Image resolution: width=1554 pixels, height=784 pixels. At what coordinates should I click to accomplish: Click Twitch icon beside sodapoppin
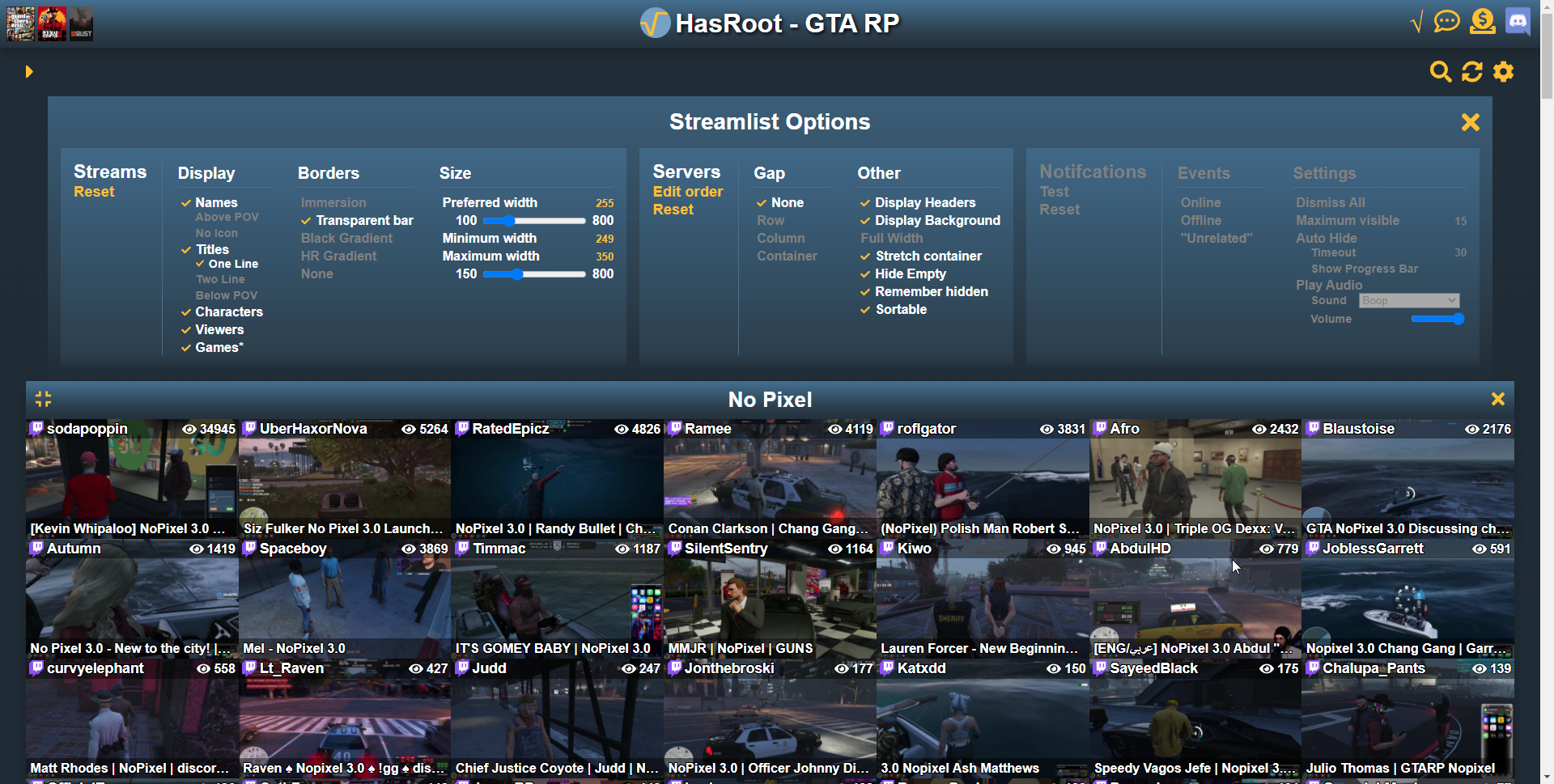coord(36,429)
